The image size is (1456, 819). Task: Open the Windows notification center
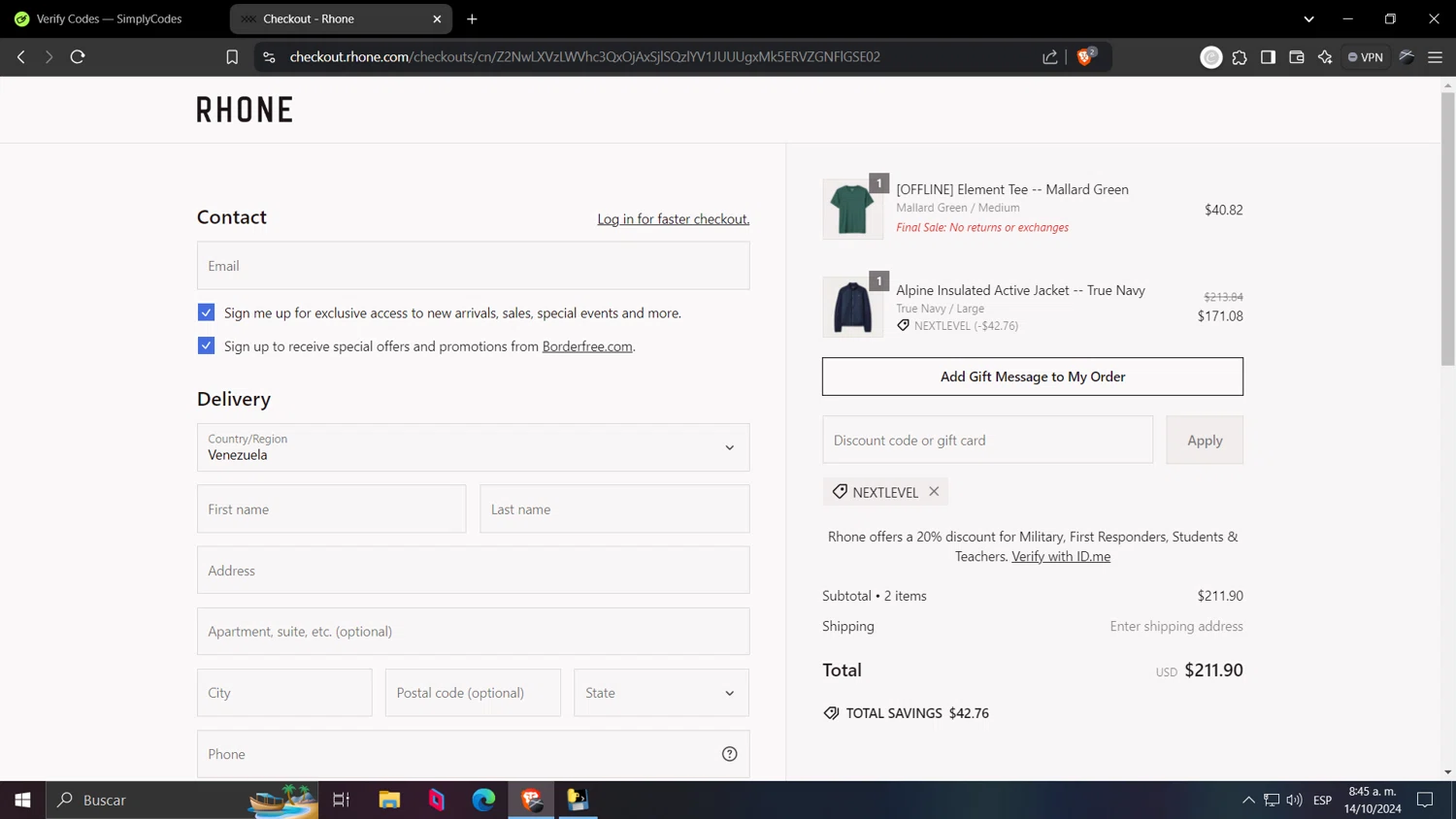coord(1425,800)
